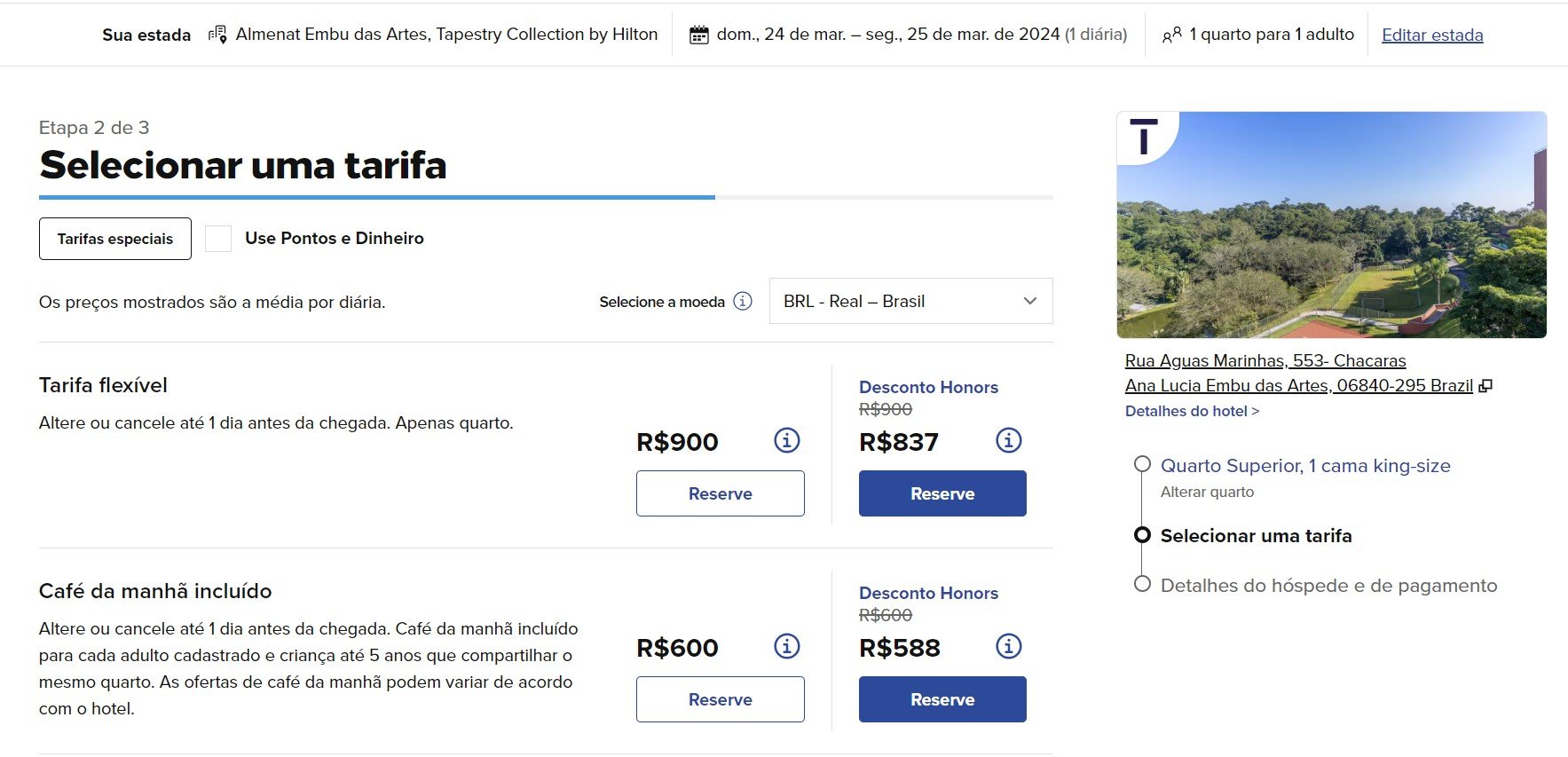Viewport: 1568px width, 757px height.
Task: Click Editar estada link
Action: tap(1432, 35)
